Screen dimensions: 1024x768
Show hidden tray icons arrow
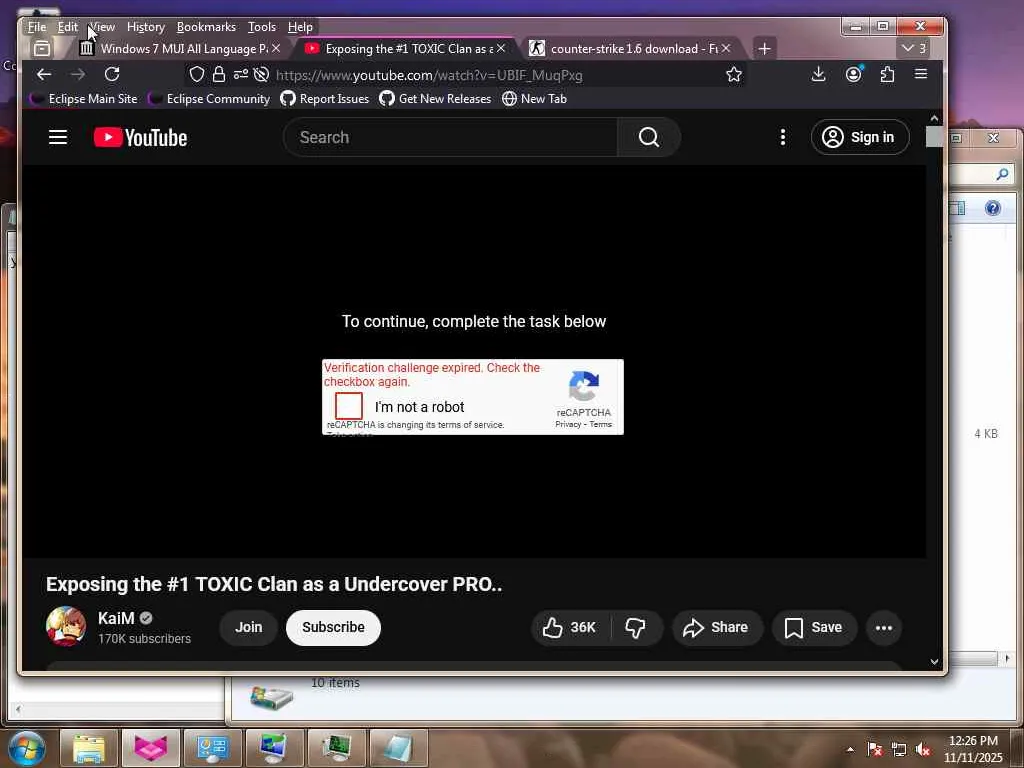coord(850,750)
